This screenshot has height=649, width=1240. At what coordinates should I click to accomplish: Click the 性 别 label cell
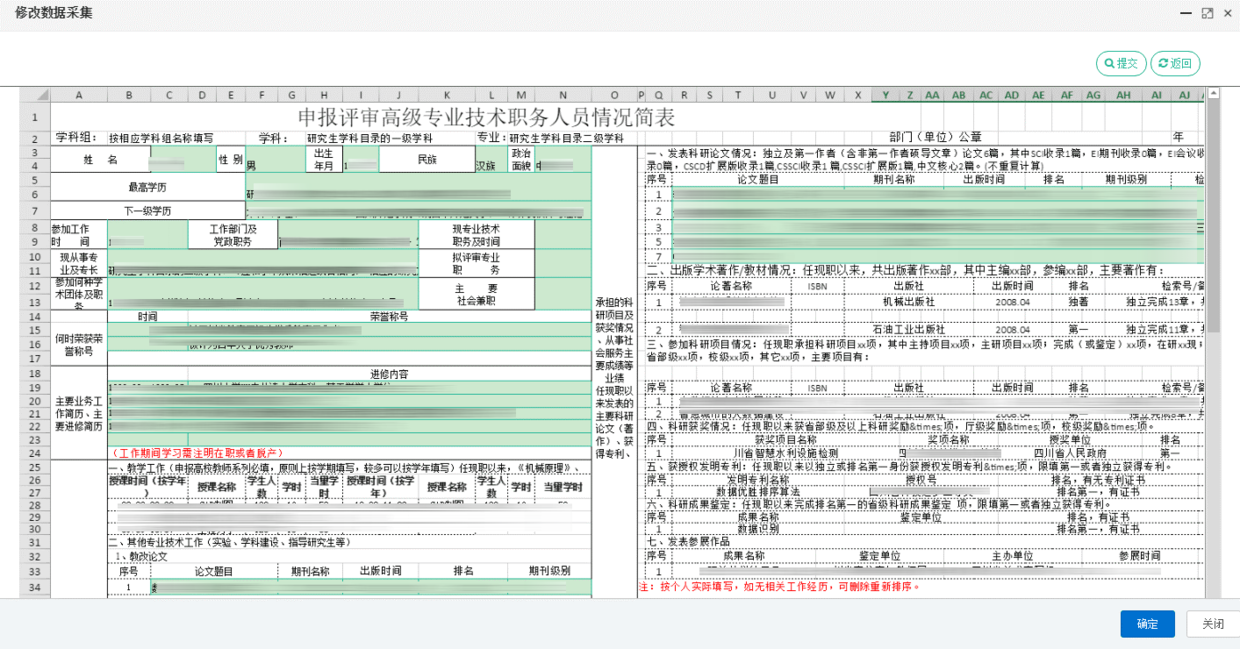pos(230,159)
